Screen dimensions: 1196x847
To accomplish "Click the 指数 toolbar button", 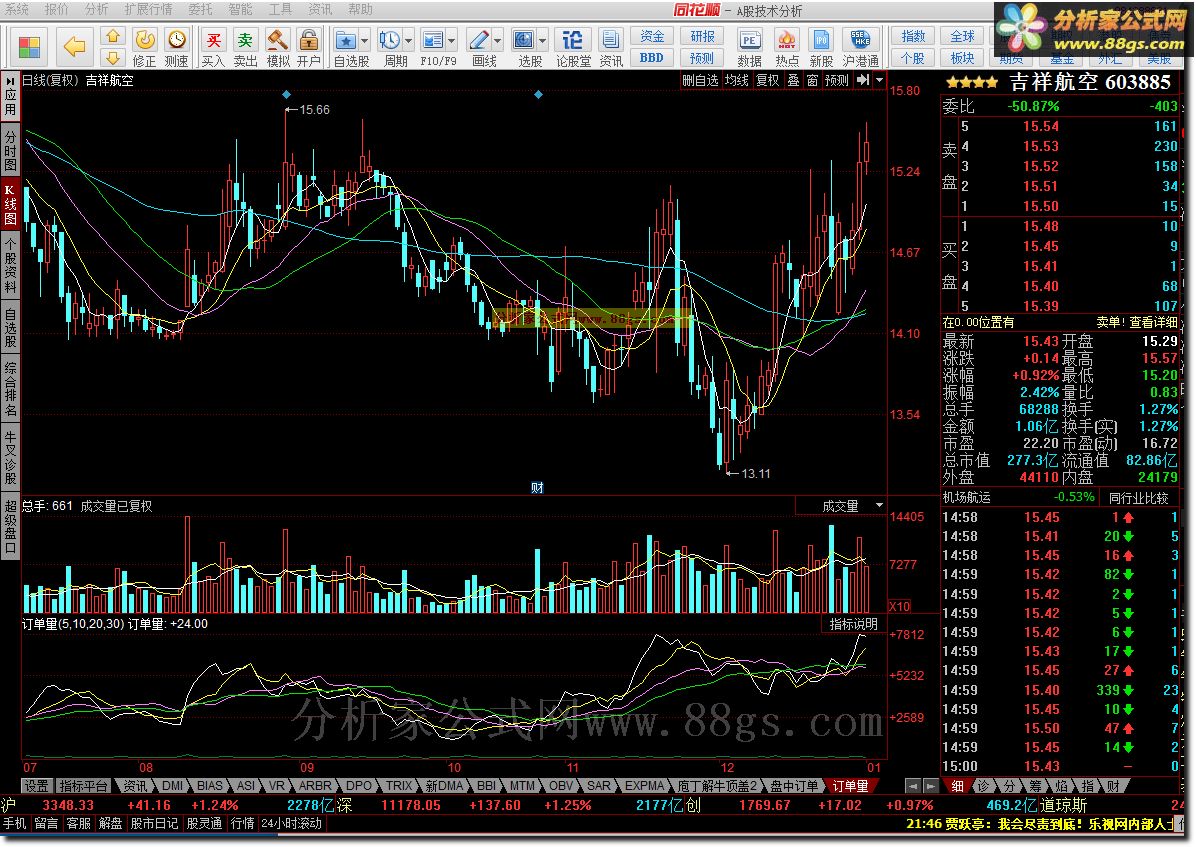I will pyautogui.click(x=913, y=36).
